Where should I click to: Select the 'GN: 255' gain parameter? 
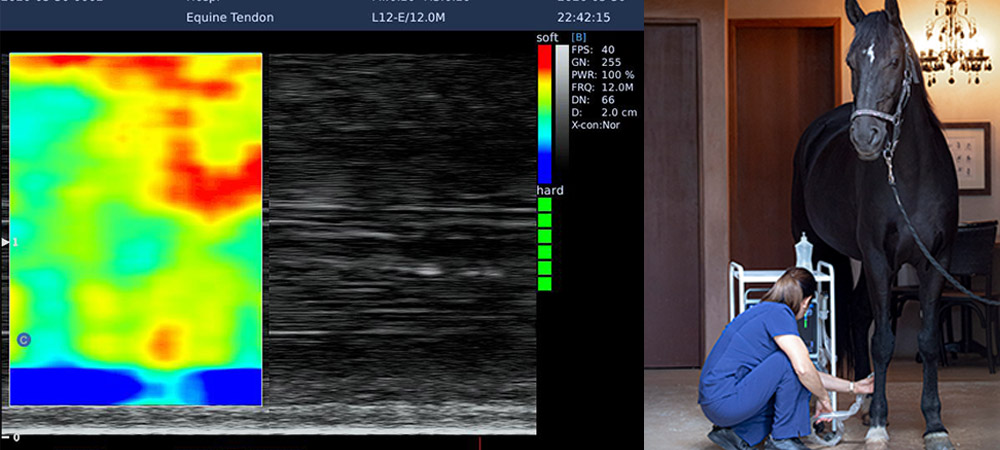[x=596, y=62]
